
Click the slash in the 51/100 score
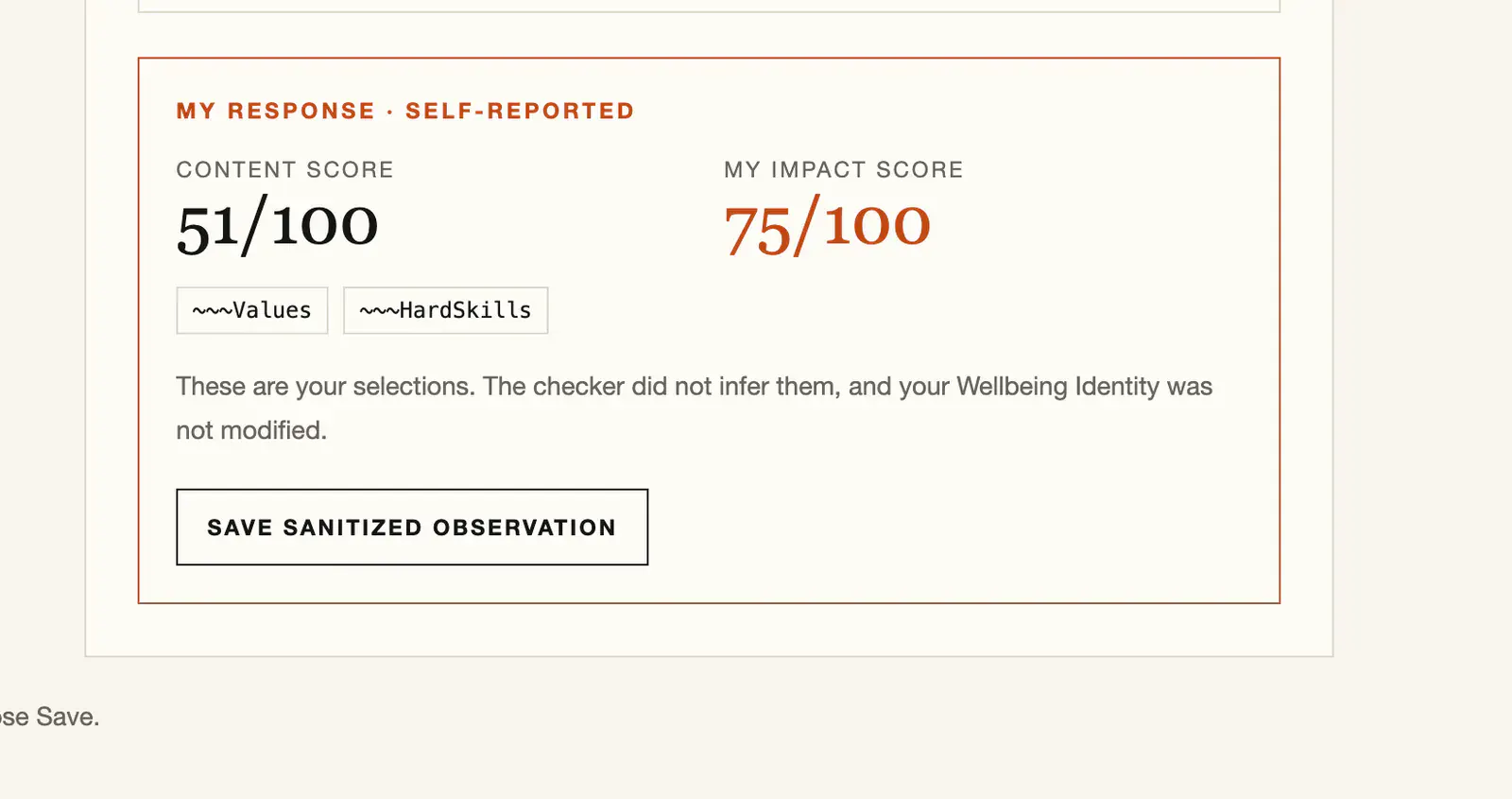tap(255, 225)
